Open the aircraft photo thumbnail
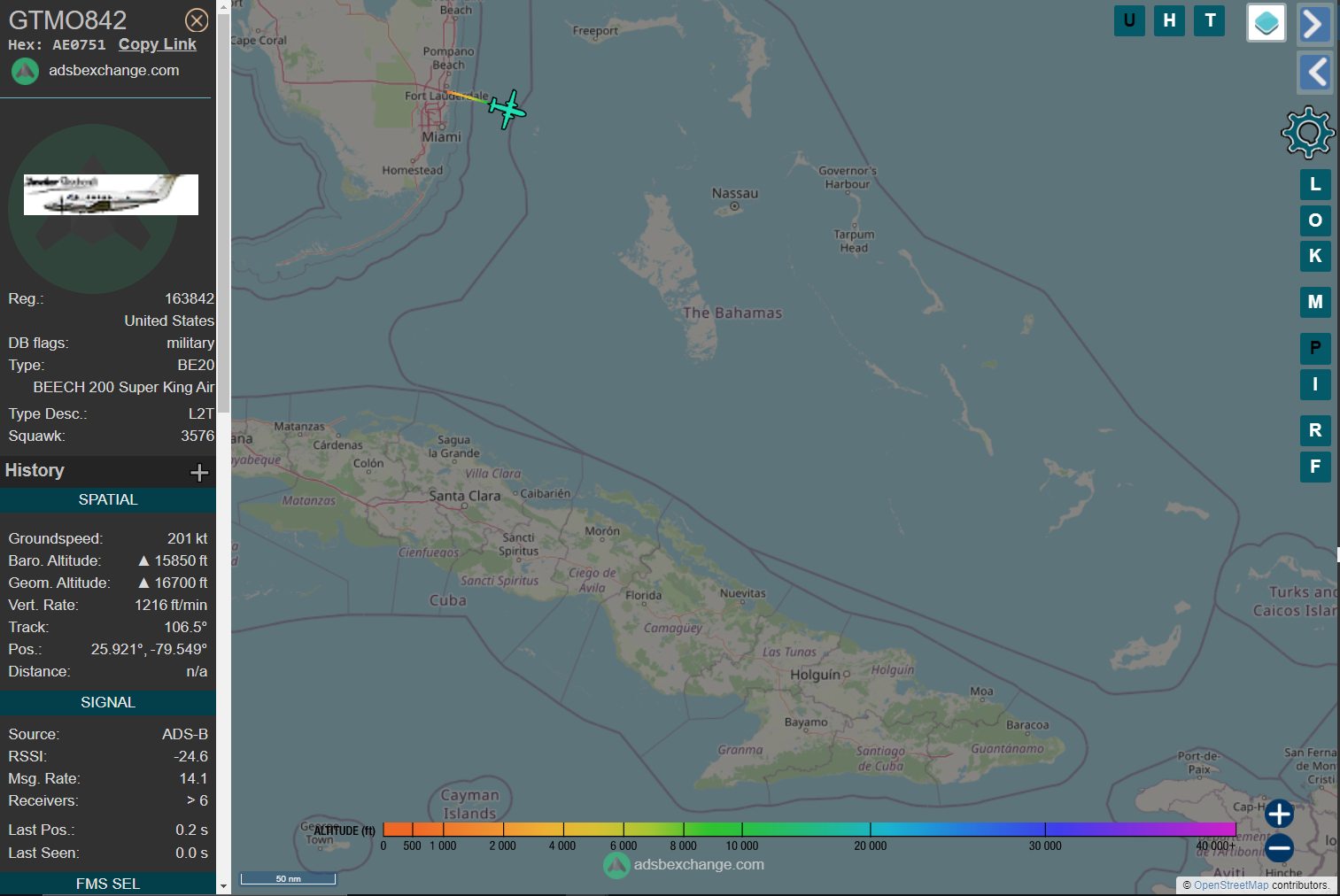 [111, 195]
